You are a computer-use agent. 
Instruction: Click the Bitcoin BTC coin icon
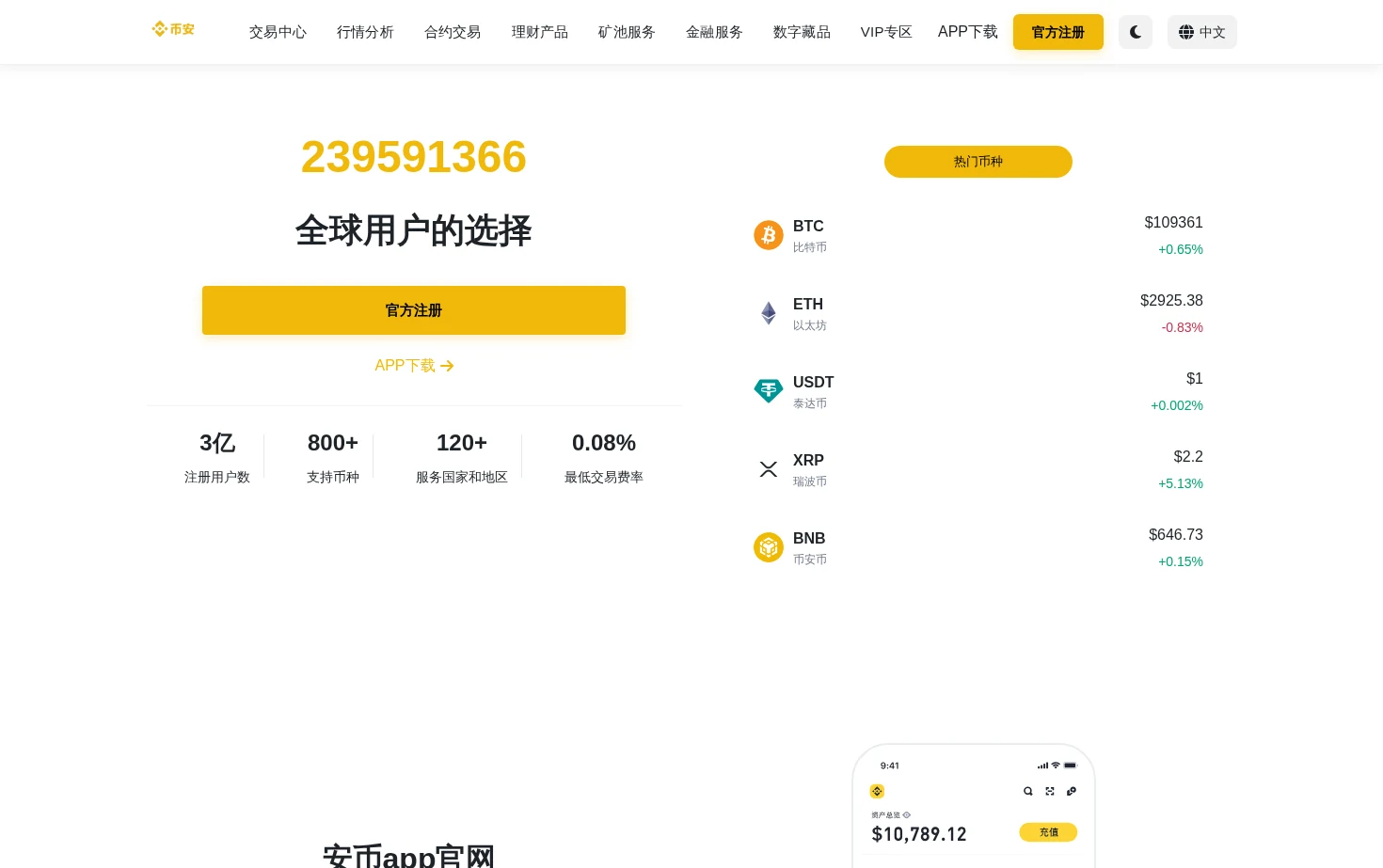pos(769,235)
